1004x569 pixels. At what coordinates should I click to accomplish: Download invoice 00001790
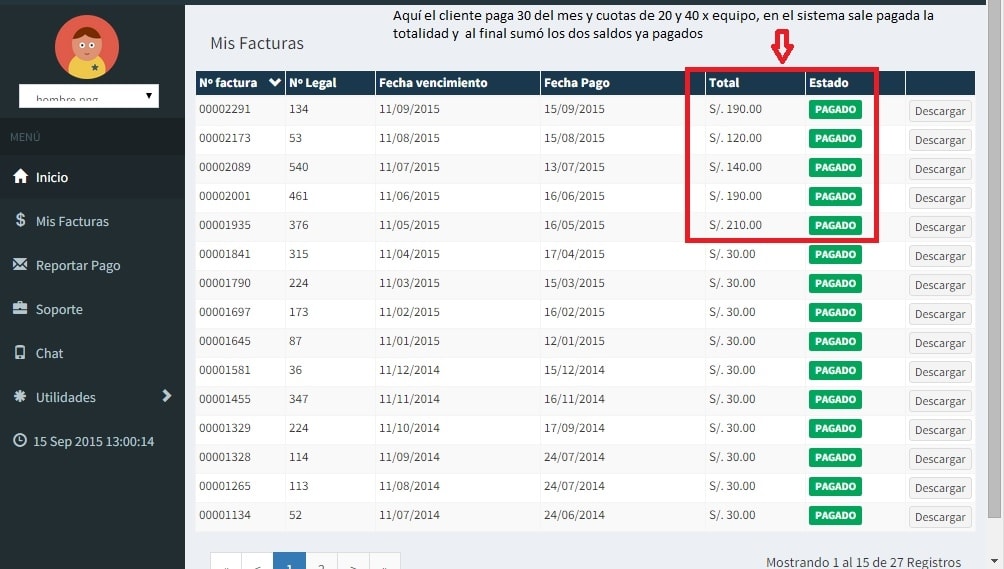pyautogui.click(x=940, y=285)
